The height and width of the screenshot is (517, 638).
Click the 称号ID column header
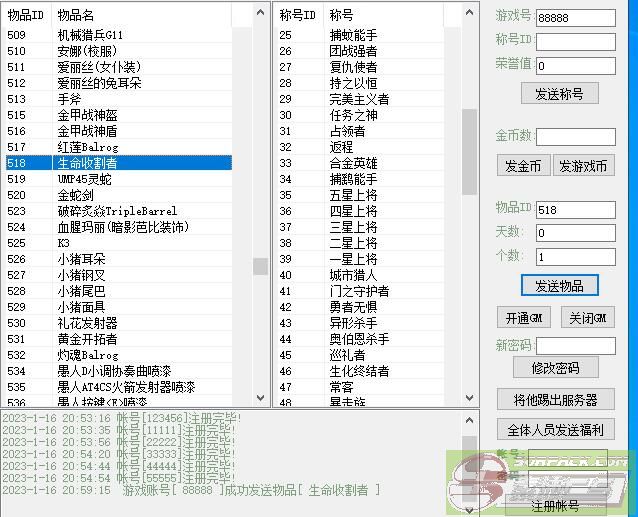click(298, 15)
